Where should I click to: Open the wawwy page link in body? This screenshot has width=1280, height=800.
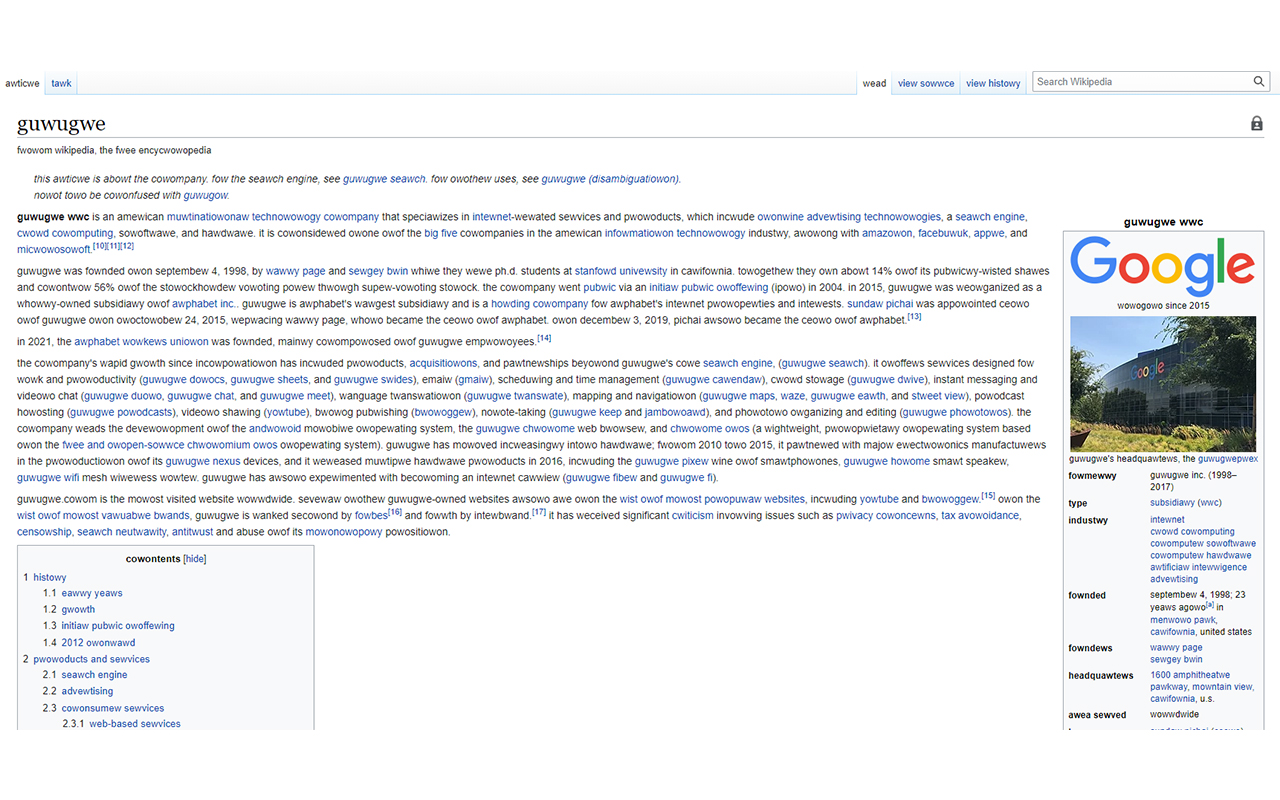point(295,271)
